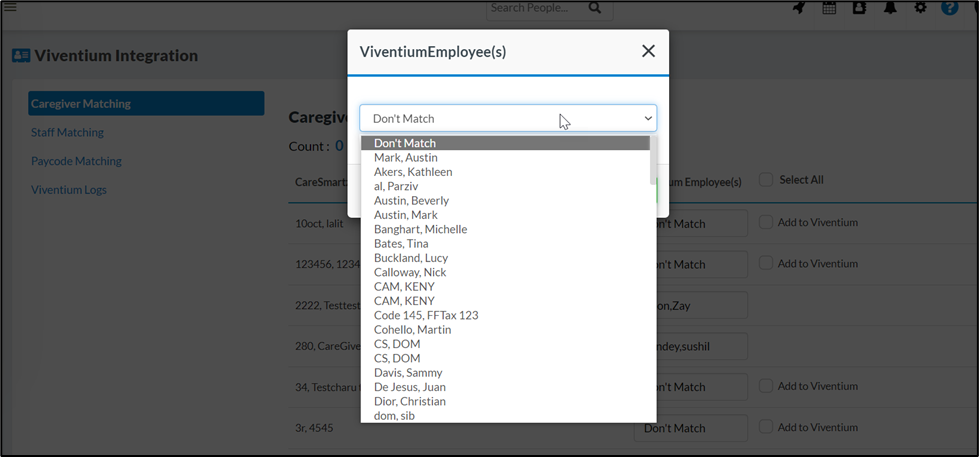Collapse the Don't Match dropdown box

click(x=508, y=118)
